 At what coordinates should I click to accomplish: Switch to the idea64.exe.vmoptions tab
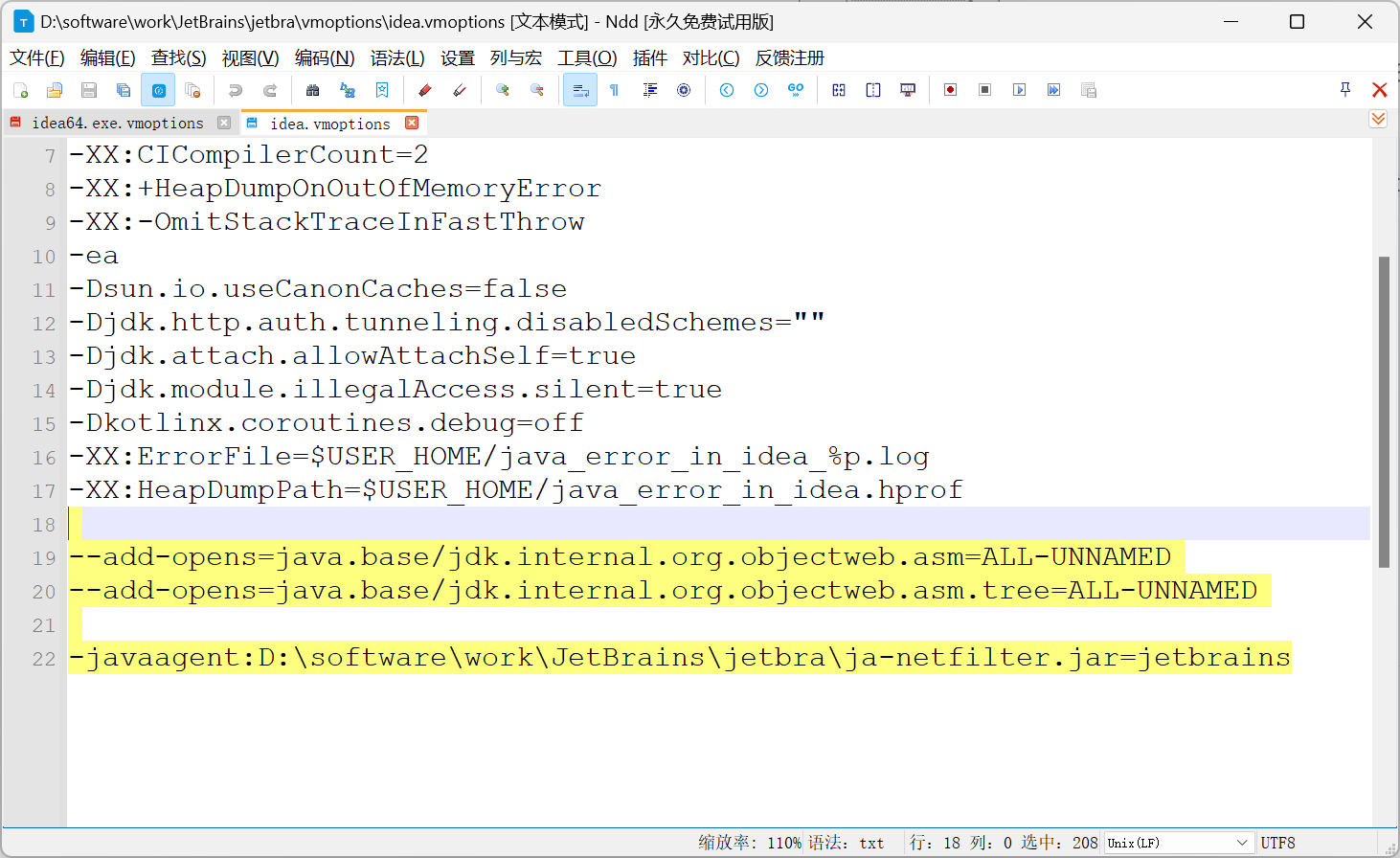pos(118,123)
